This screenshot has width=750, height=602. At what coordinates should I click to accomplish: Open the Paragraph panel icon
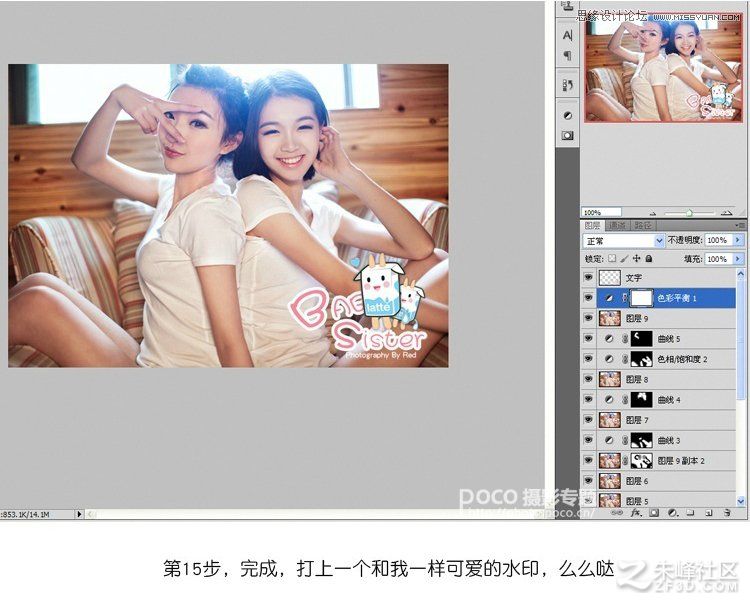click(567, 56)
